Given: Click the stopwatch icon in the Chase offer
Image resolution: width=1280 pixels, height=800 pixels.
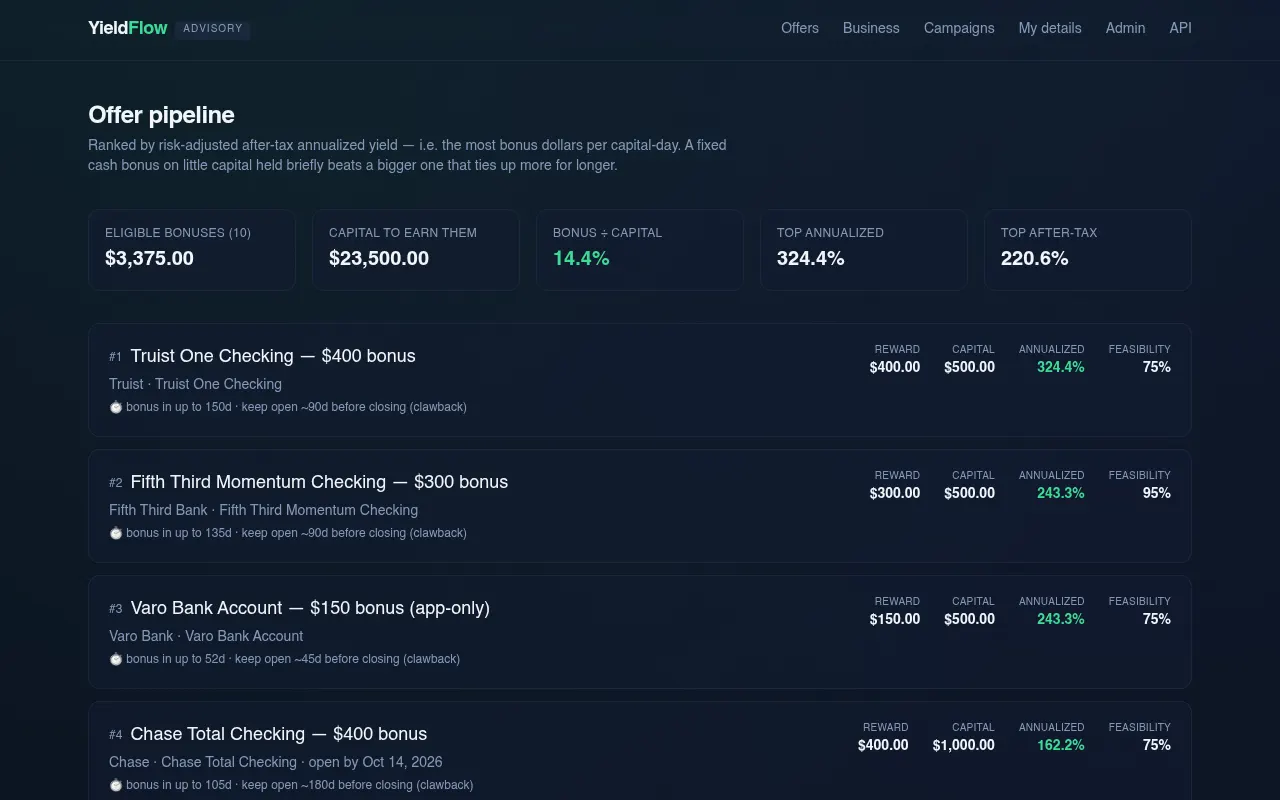Looking at the screenshot, I should [x=116, y=785].
